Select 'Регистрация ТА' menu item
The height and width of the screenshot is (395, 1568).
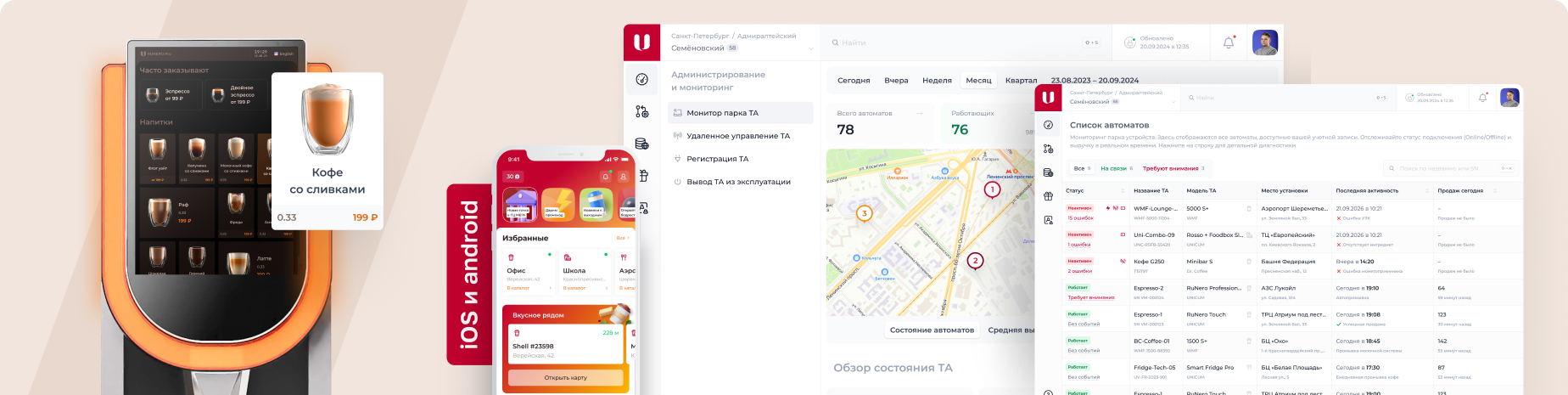click(x=712, y=159)
